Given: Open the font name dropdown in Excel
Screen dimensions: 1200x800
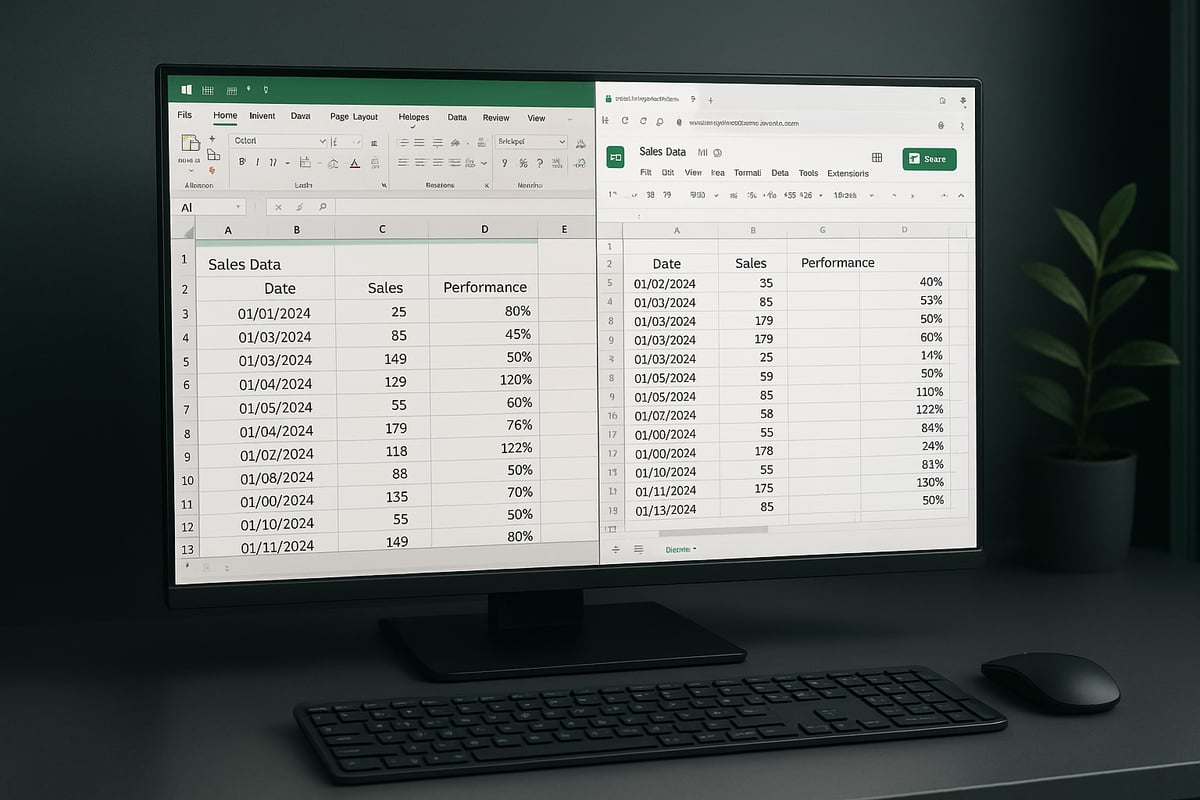Looking at the screenshot, I should point(321,141).
